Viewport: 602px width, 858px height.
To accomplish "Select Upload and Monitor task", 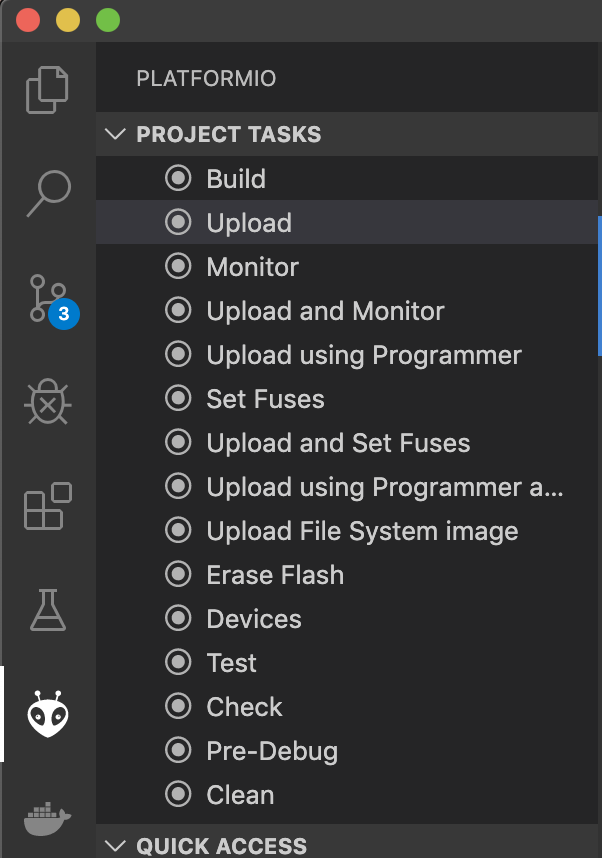I will (347, 310).
